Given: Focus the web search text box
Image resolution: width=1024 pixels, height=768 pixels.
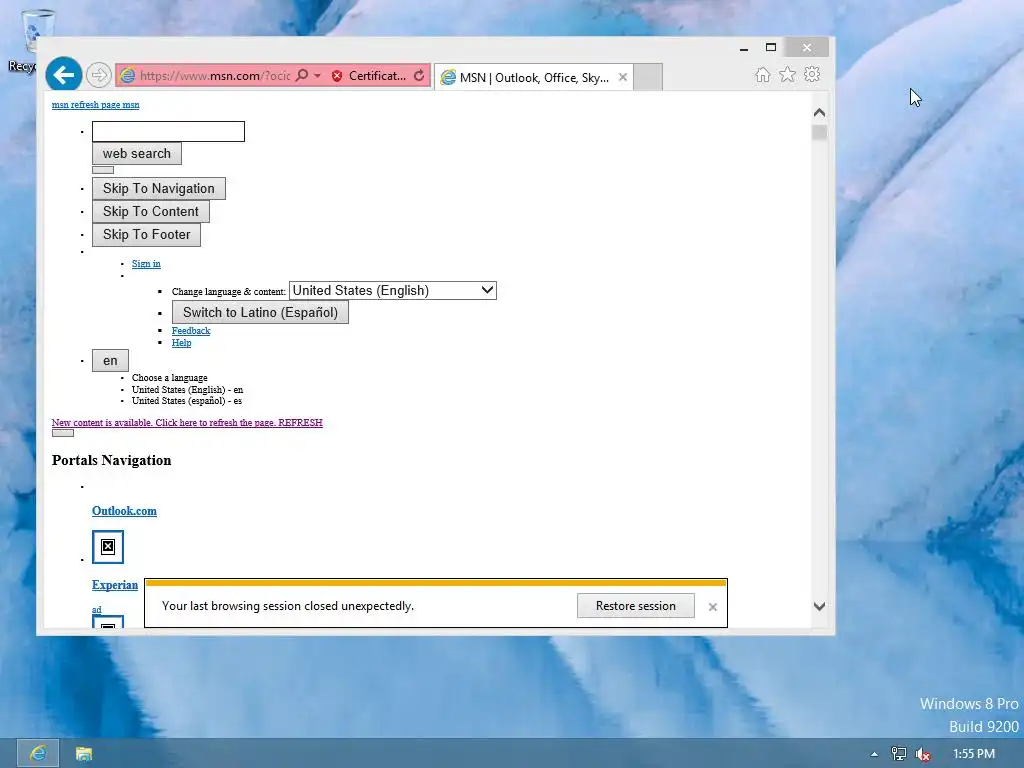Looking at the screenshot, I should pyautogui.click(x=168, y=131).
